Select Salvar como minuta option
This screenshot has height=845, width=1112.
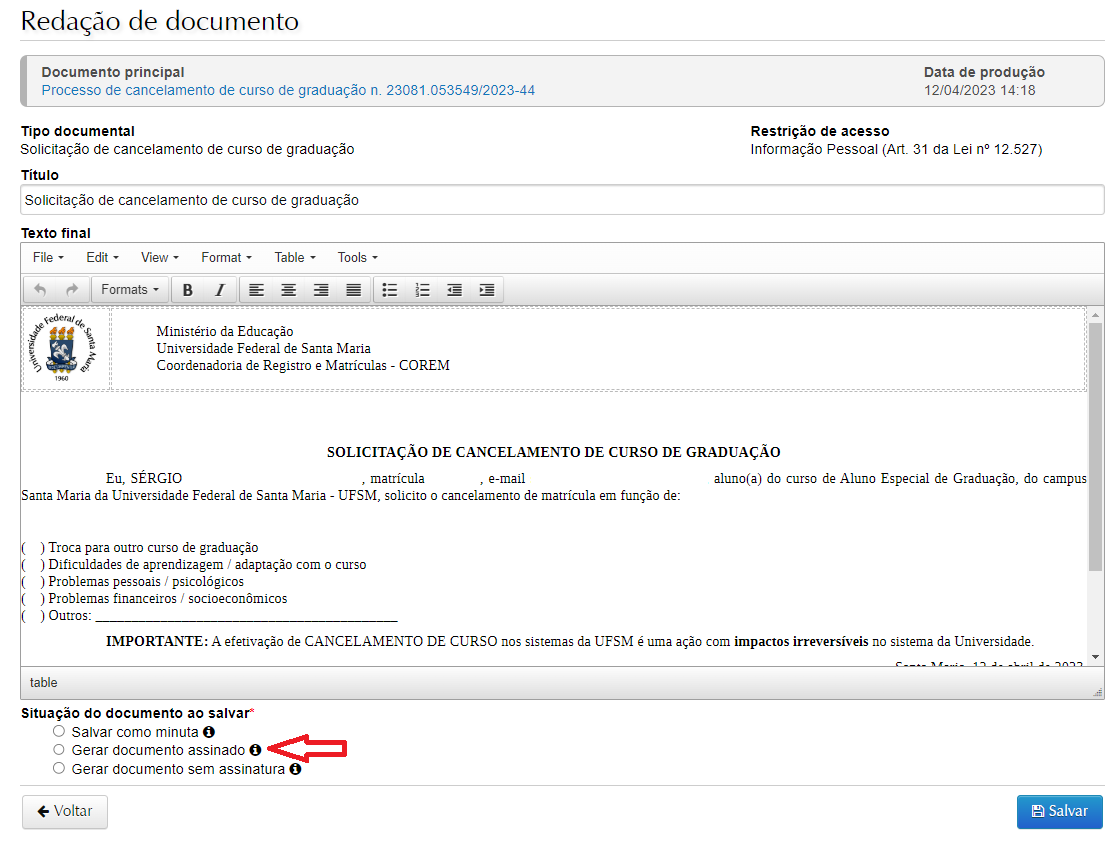[59, 732]
